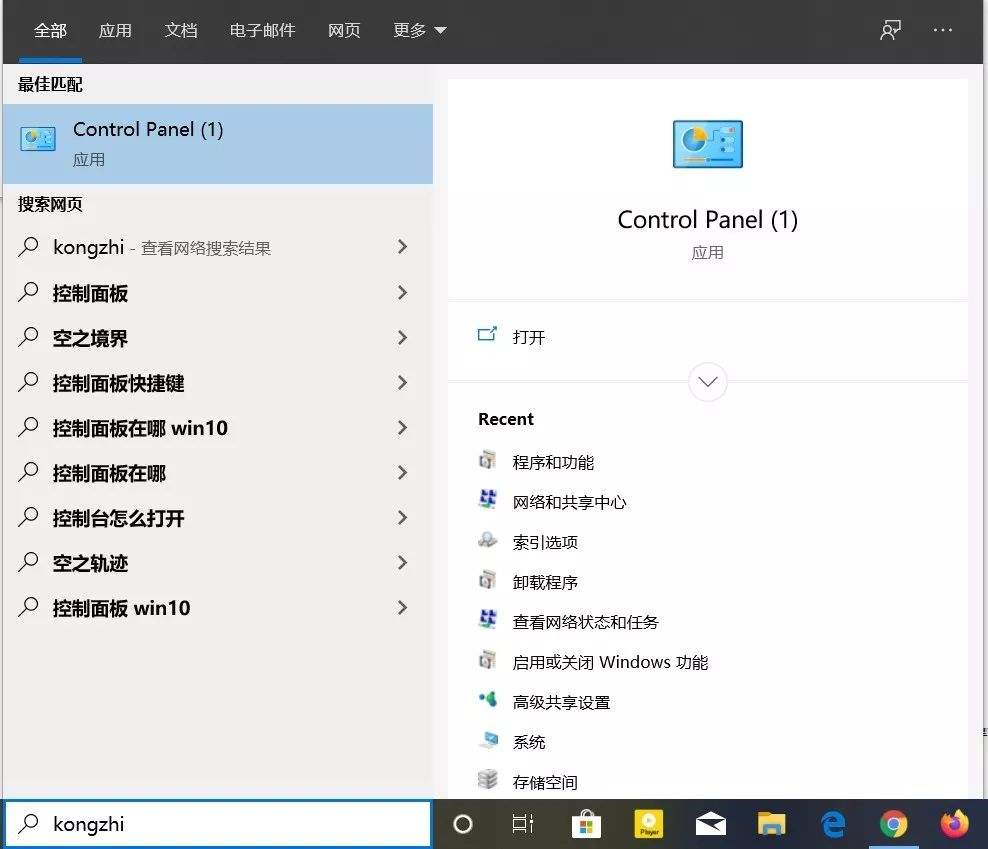This screenshot has width=988, height=849.
Task: Open recent item 程序和功能
Action: tap(553, 463)
